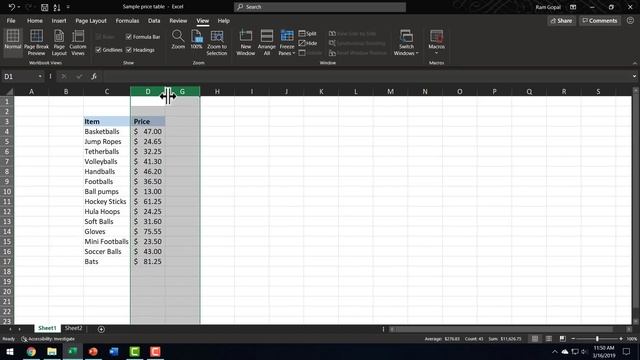The height and width of the screenshot is (360, 640).
Task: Click the Select All corner triangle
Action: [x=8, y=91]
